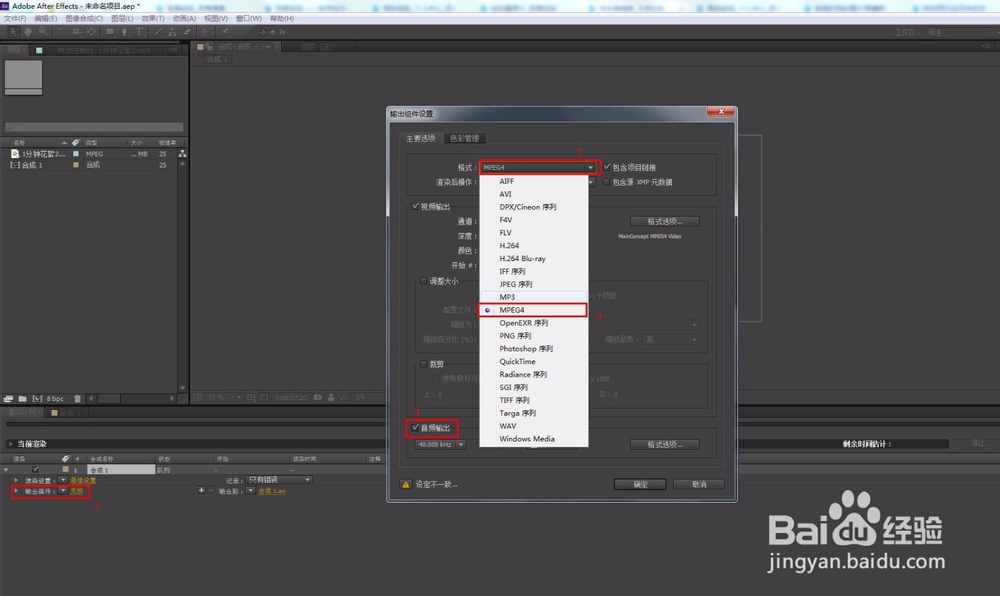Choose MPEG4 from the format list
The height and width of the screenshot is (596, 1000).
point(534,310)
